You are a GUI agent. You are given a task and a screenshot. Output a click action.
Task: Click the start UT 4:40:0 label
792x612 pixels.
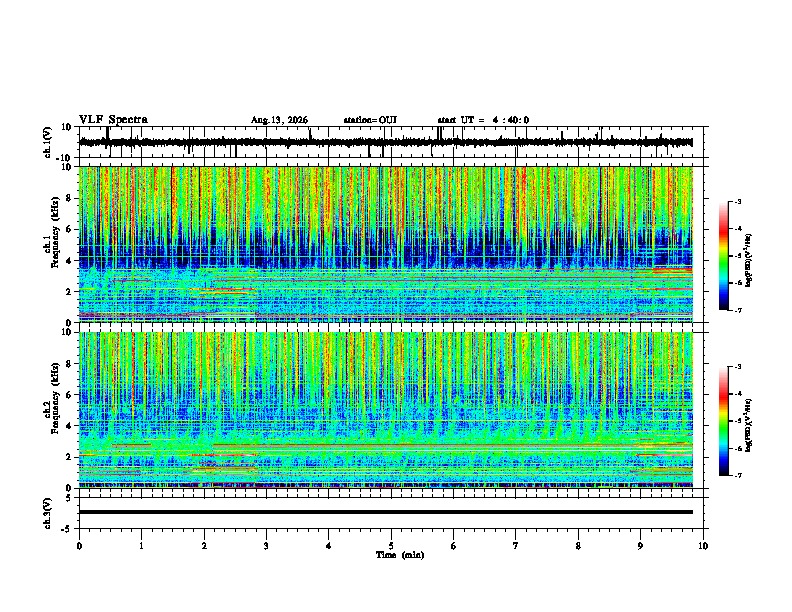click(483, 120)
